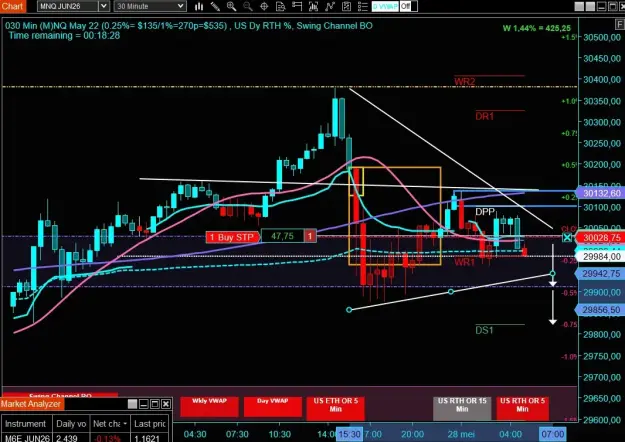Click the 30132,60 blue price marker
This screenshot has height=442, width=625.
point(601,193)
